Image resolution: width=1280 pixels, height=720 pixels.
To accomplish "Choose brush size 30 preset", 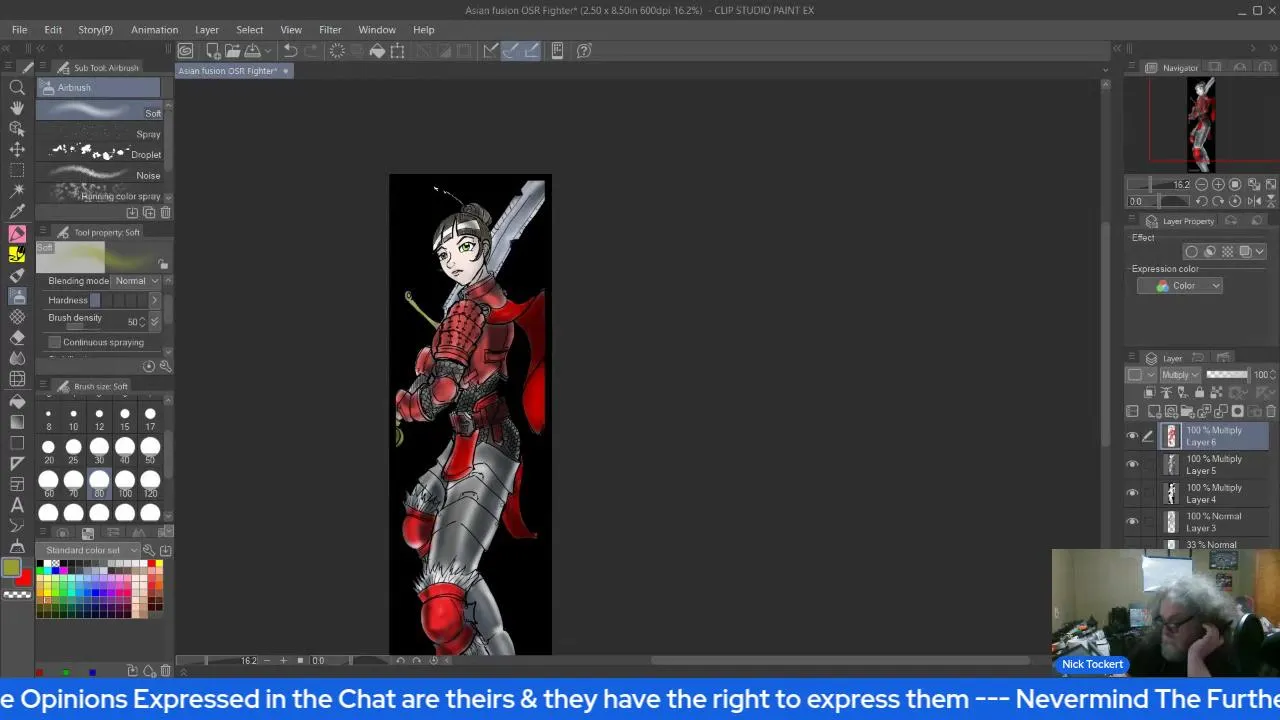I will 99,451.
